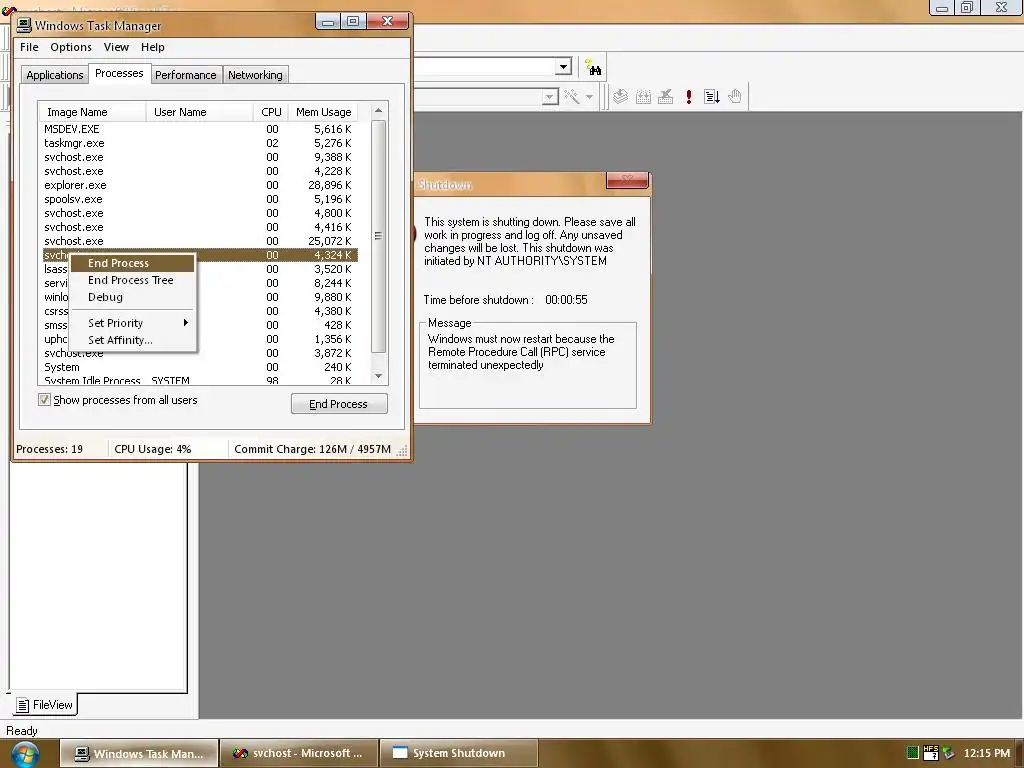Close the Shutdown dialog
This screenshot has width=1024, height=768.
[627, 180]
